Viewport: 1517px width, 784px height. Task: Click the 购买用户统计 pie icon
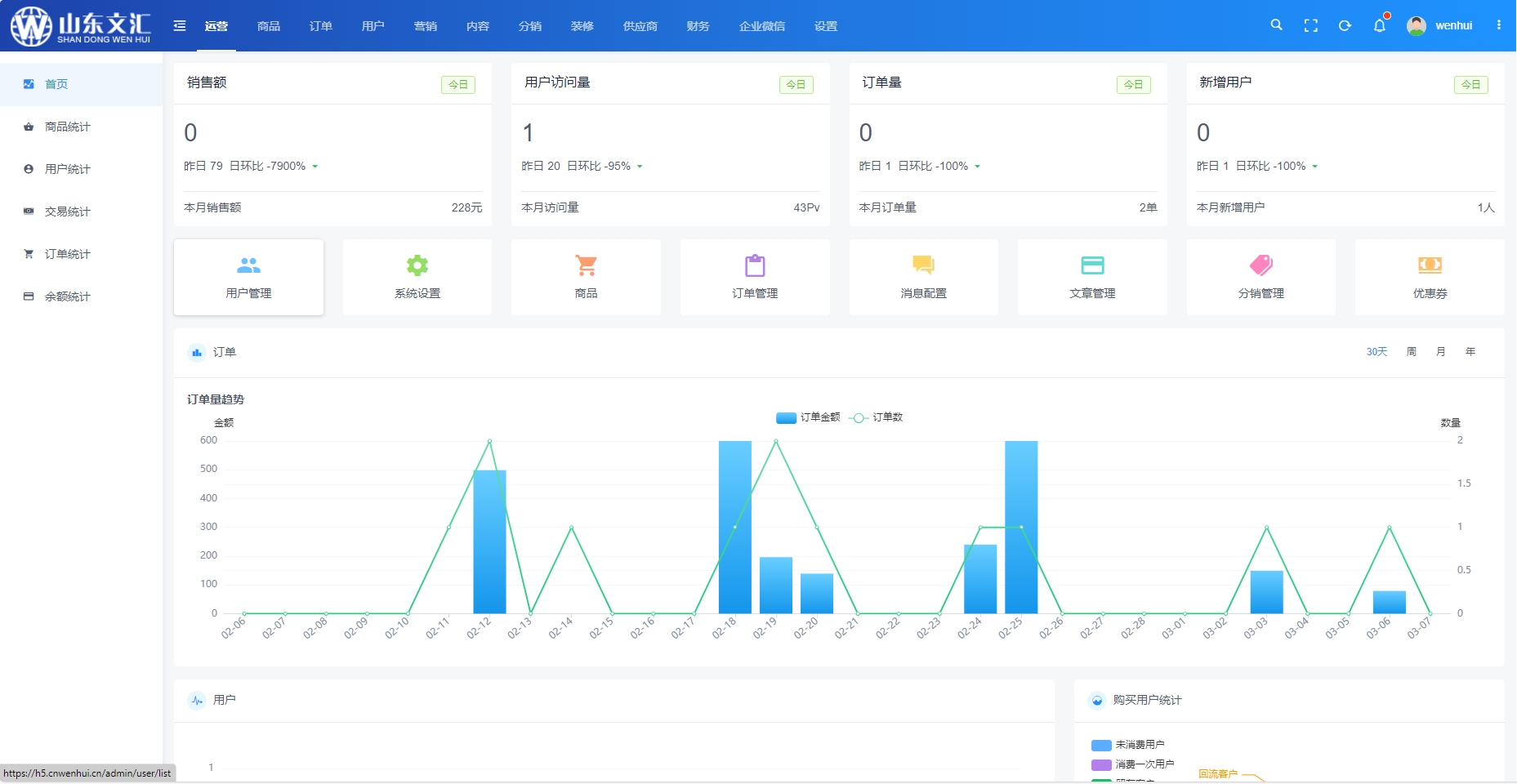1097,701
